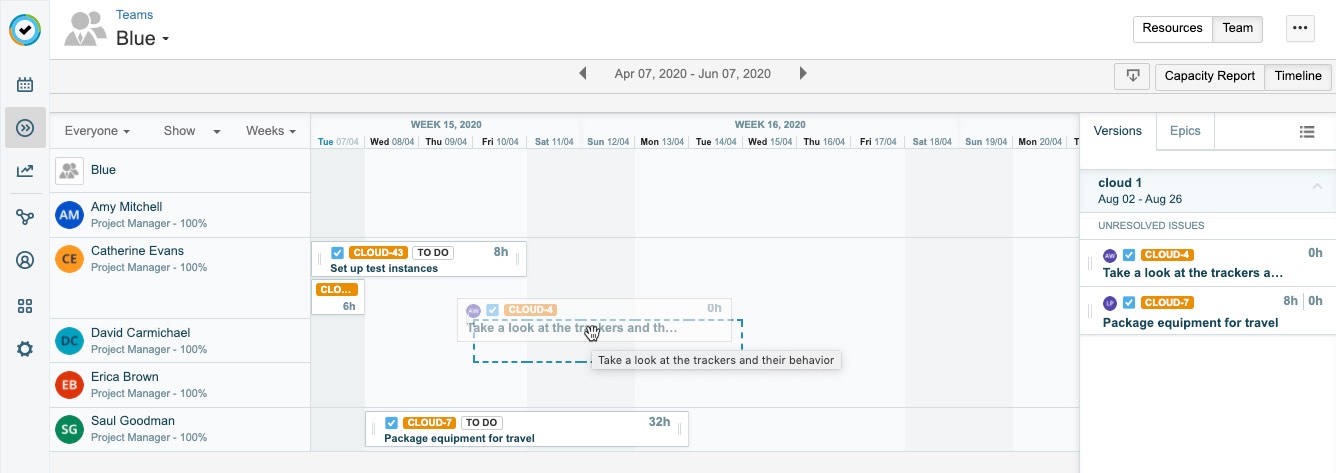
Task: Toggle checkbox icon on CLOUD-7 panel issue
Action: [x=1129, y=303]
